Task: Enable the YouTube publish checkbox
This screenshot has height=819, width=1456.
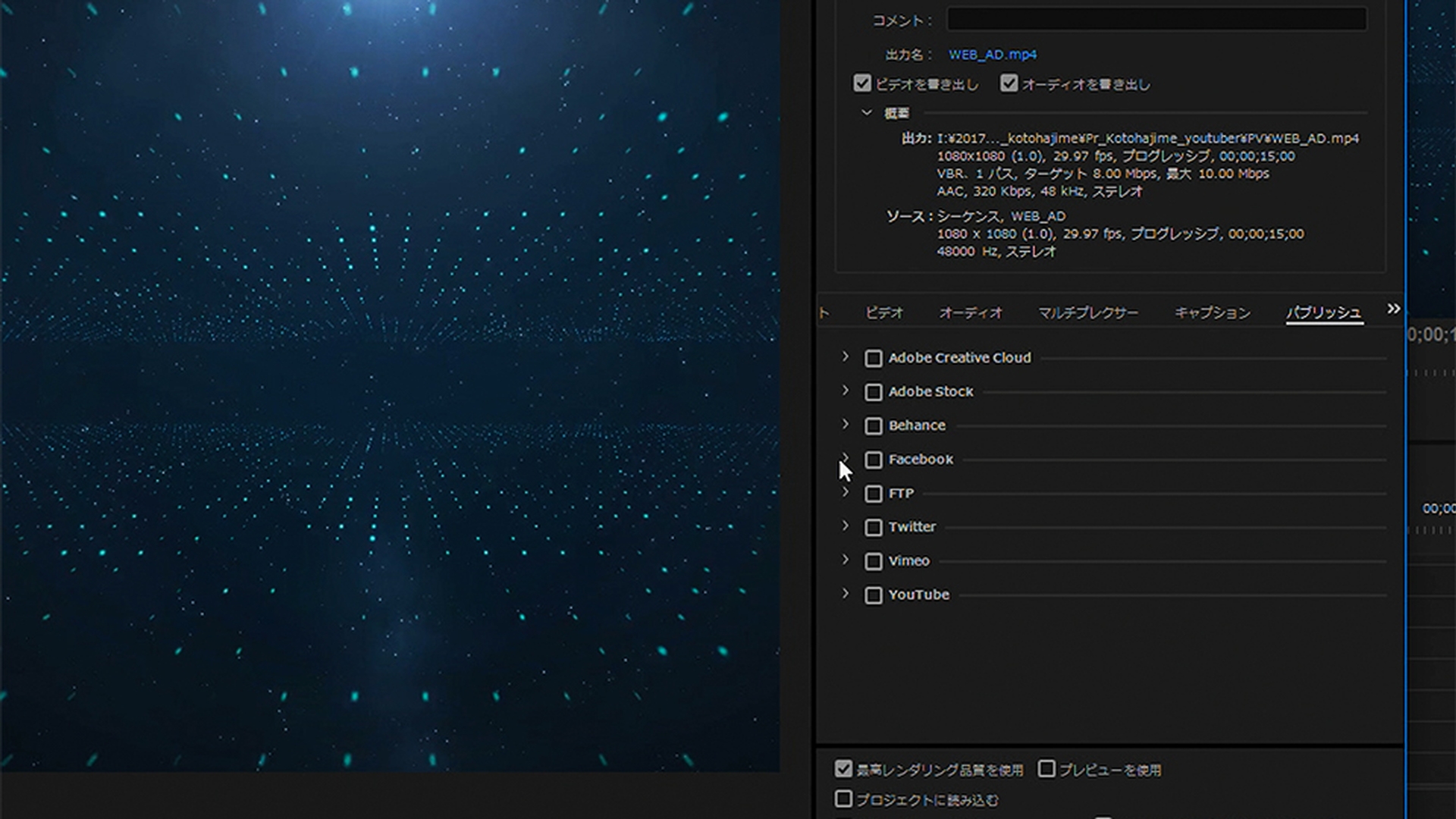Action: (874, 595)
